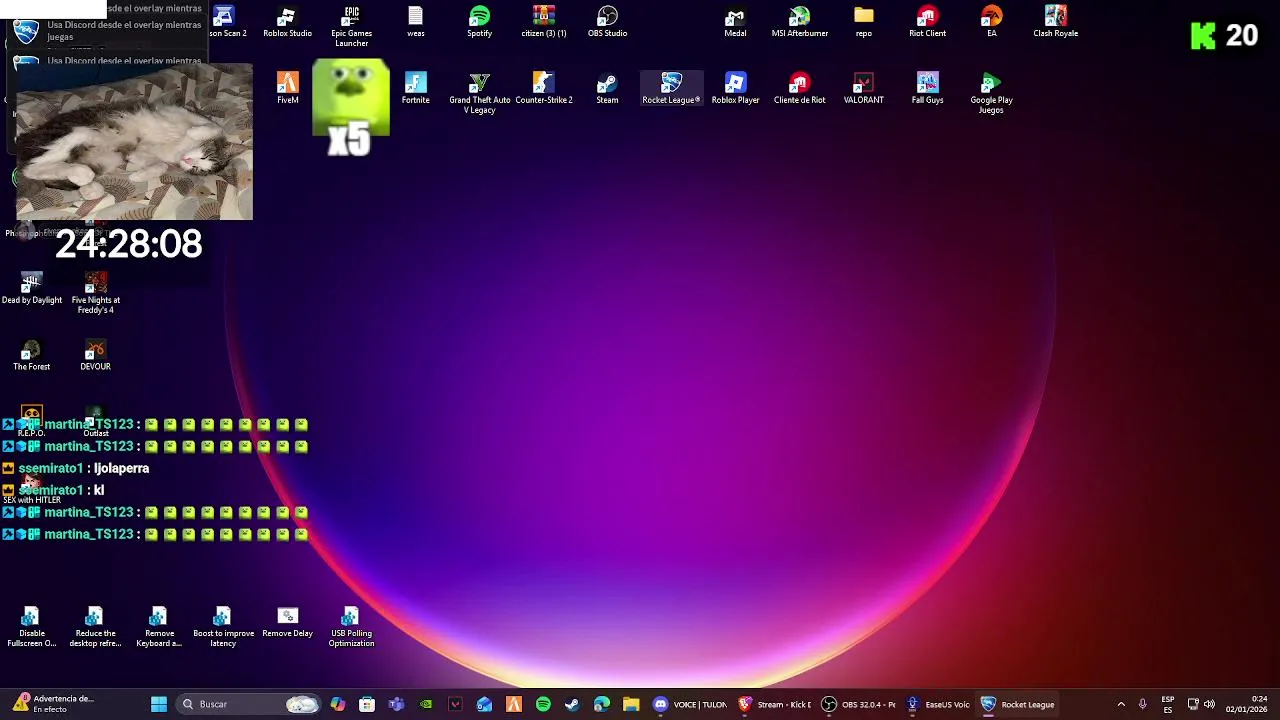Select the citizen (3) (1) archive
Image resolution: width=1280 pixels, height=720 pixels.
click(543, 22)
